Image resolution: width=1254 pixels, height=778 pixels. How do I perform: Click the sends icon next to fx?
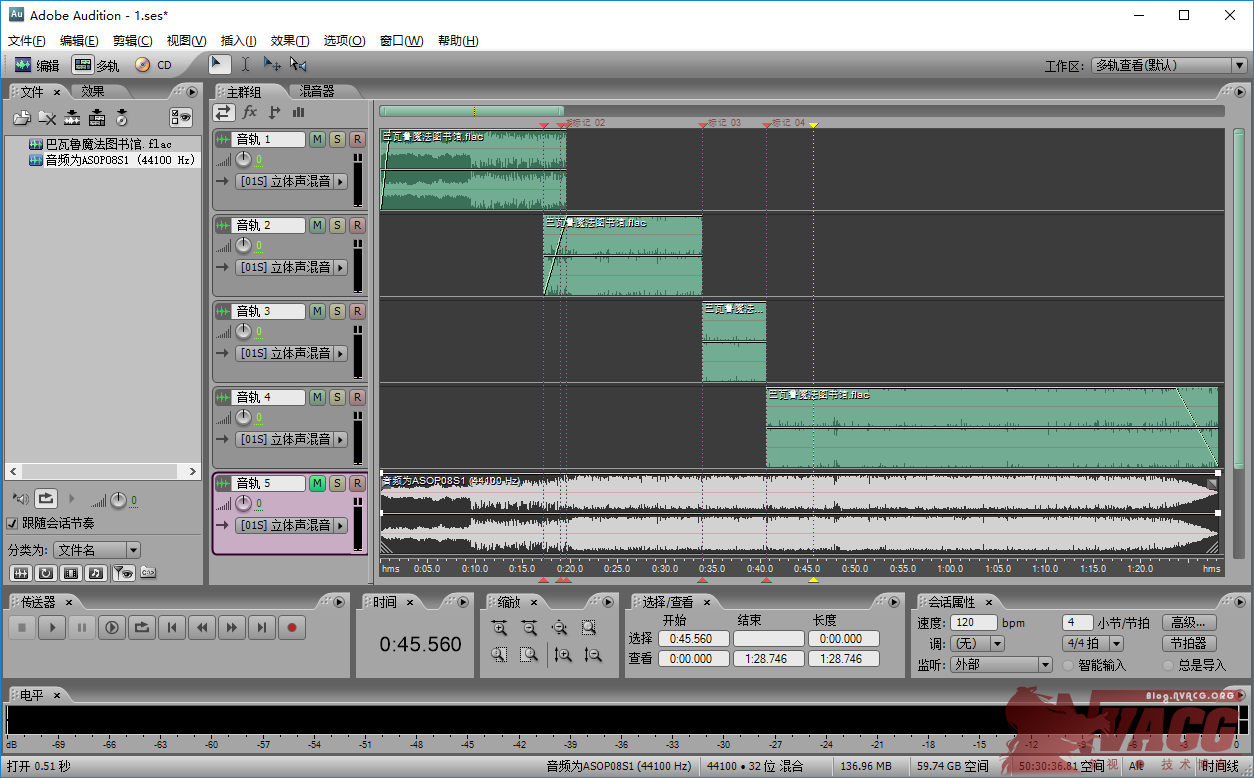click(x=275, y=112)
